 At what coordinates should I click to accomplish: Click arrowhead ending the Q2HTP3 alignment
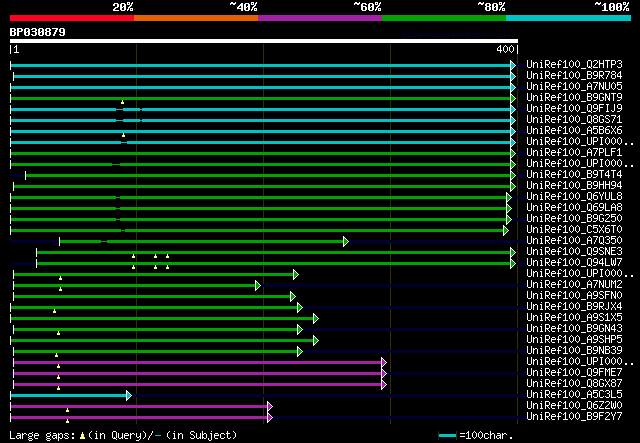[513, 65]
